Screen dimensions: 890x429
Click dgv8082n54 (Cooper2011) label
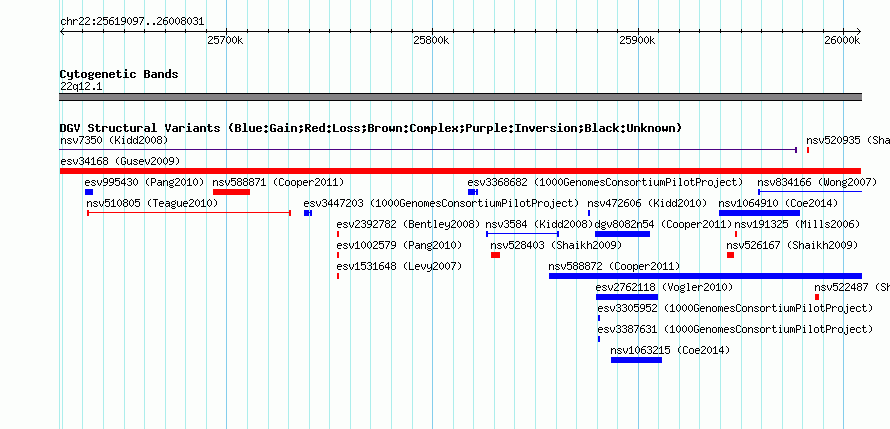tap(664, 224)
